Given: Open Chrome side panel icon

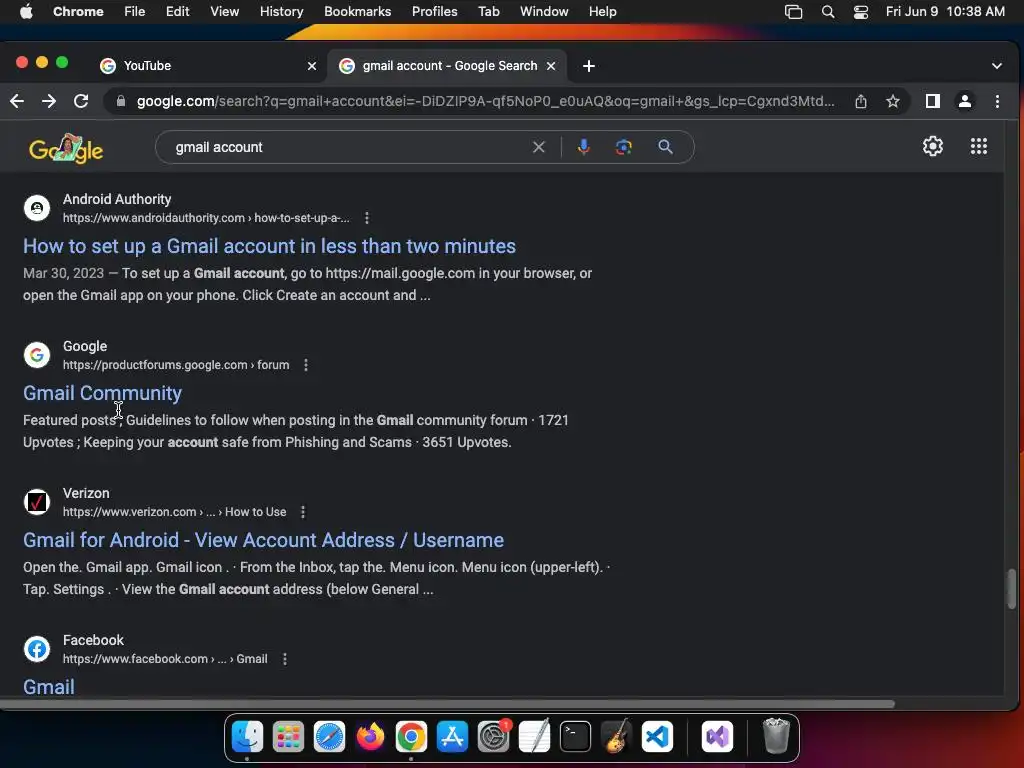Looking at the screenshot, I should [x=933, y=101].
